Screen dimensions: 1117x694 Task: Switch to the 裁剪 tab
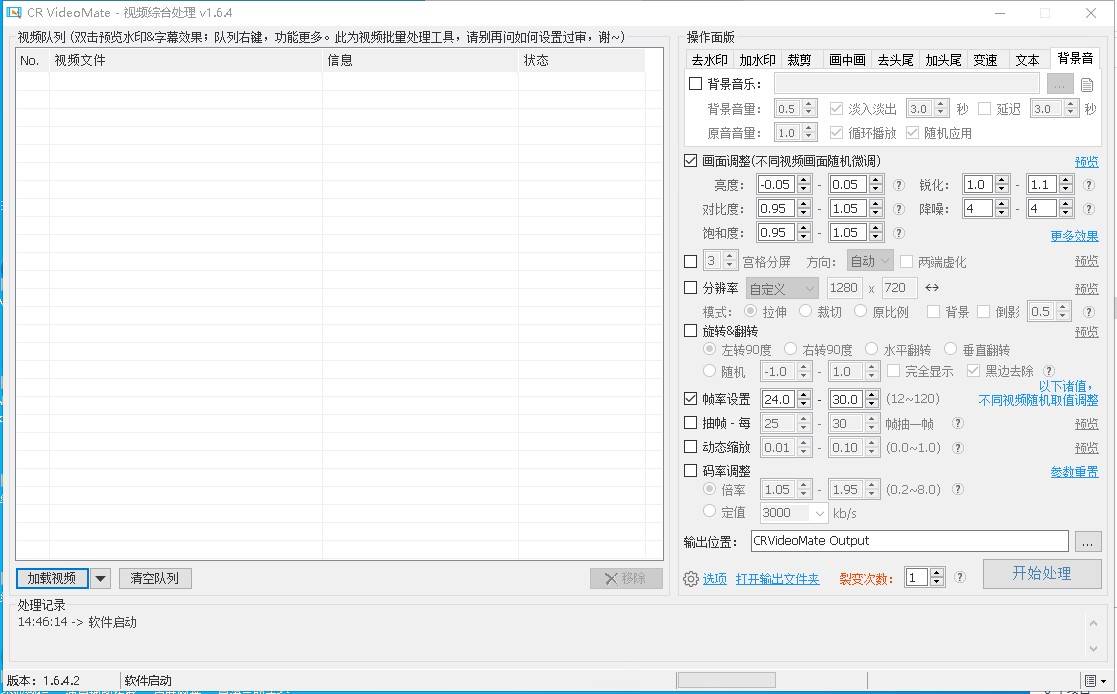(799, 60)
